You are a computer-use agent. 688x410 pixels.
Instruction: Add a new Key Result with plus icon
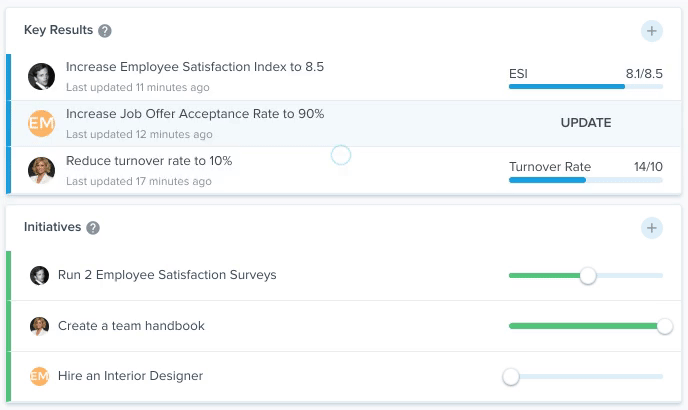pos(652,31)
